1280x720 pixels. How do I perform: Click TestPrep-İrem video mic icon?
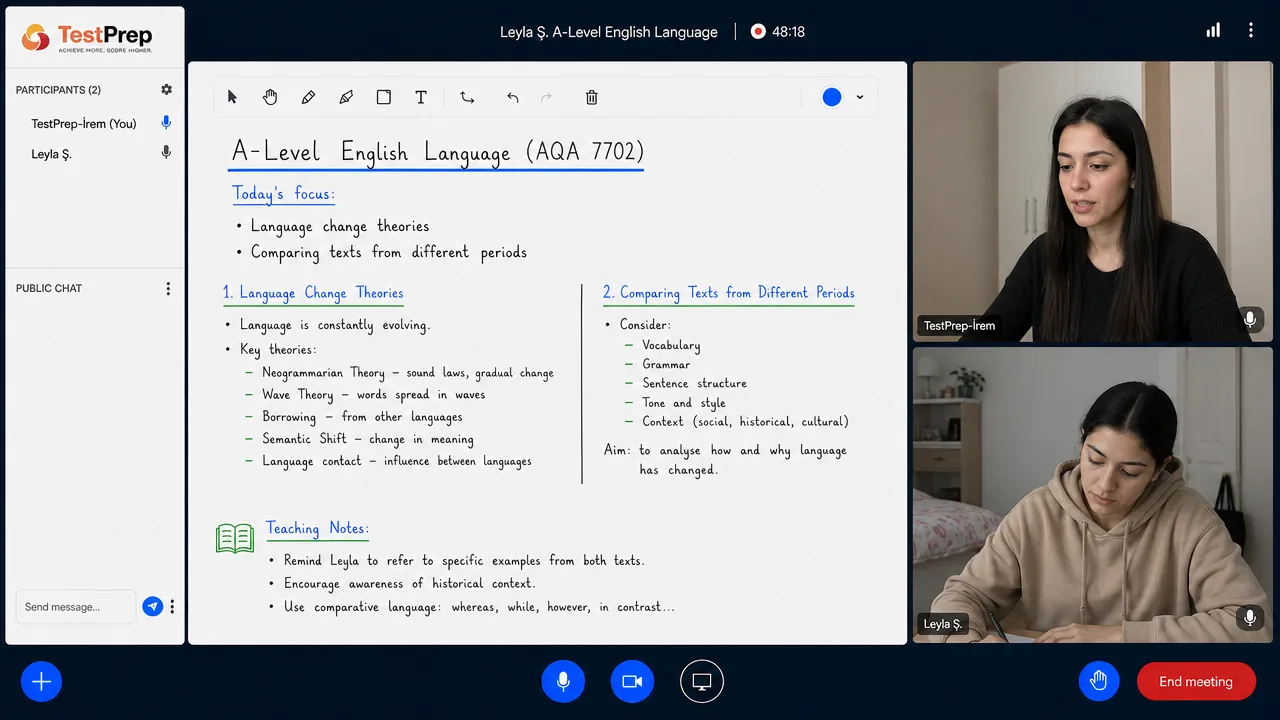pyautogui.click(x=1249, y=319)
